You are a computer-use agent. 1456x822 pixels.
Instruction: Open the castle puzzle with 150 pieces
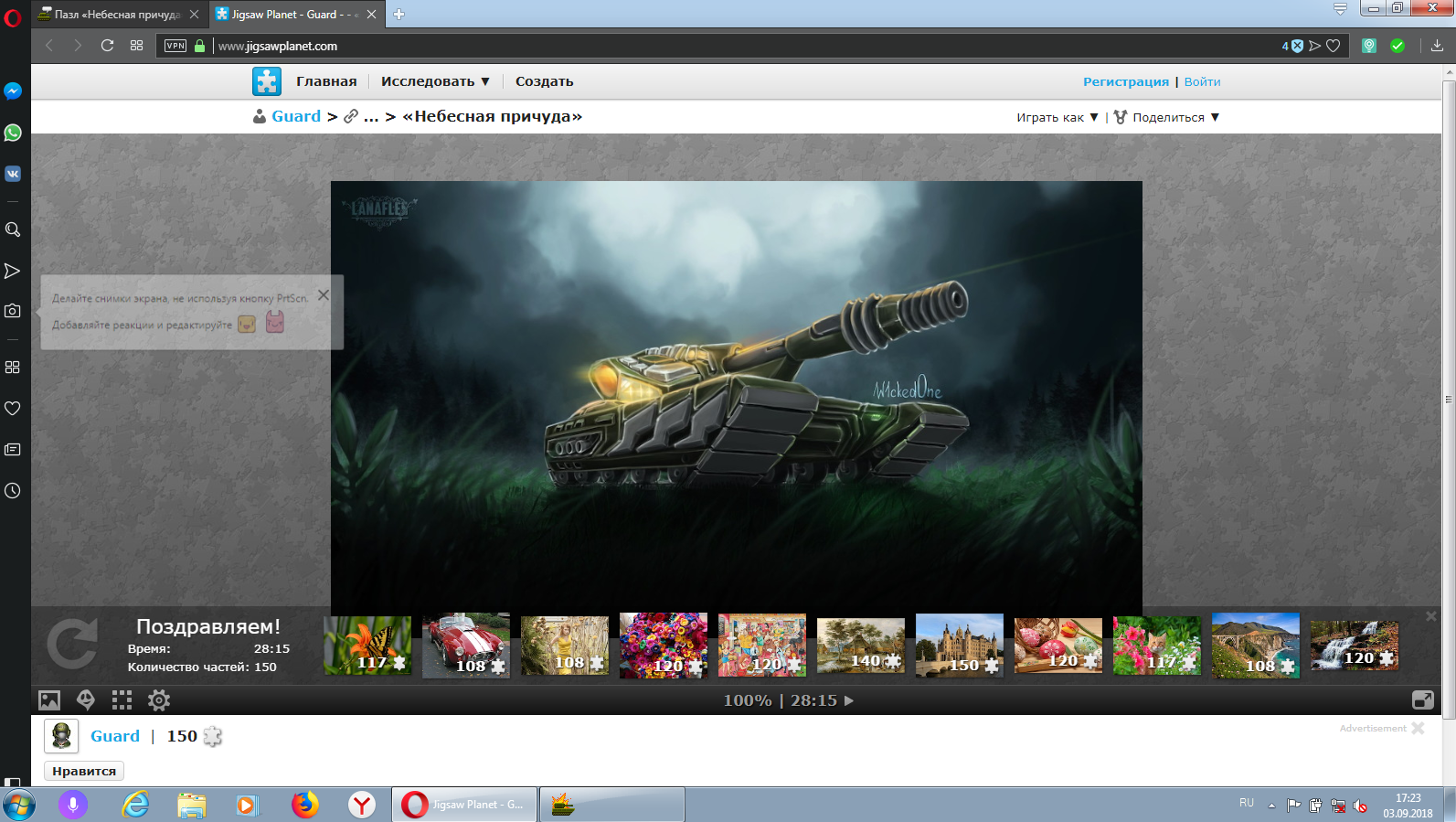[x=960, y=646]
